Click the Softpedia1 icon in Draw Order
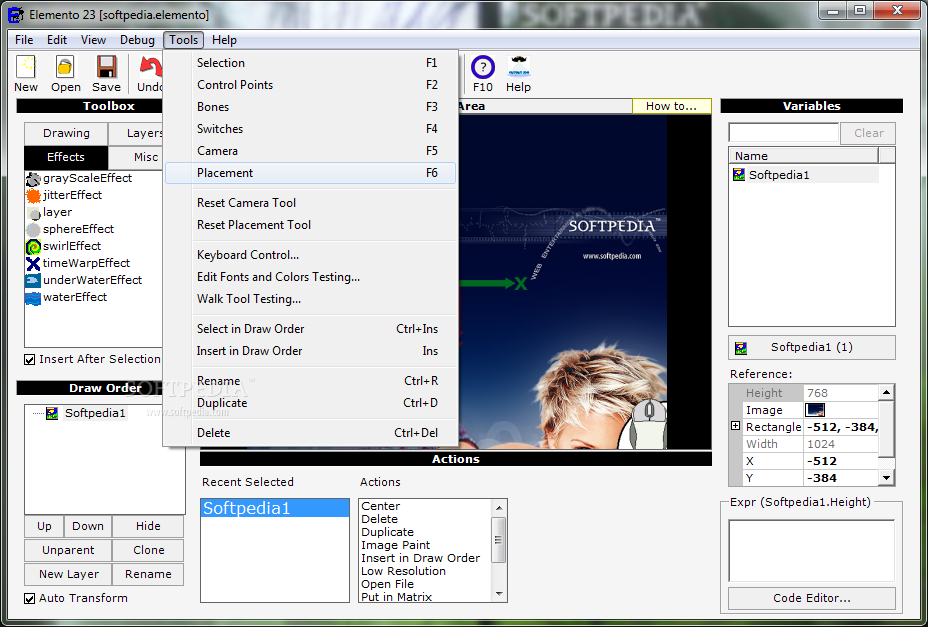The width and height of the screenshot is (928, 627). pyautogui.click(x=52, y=413)
